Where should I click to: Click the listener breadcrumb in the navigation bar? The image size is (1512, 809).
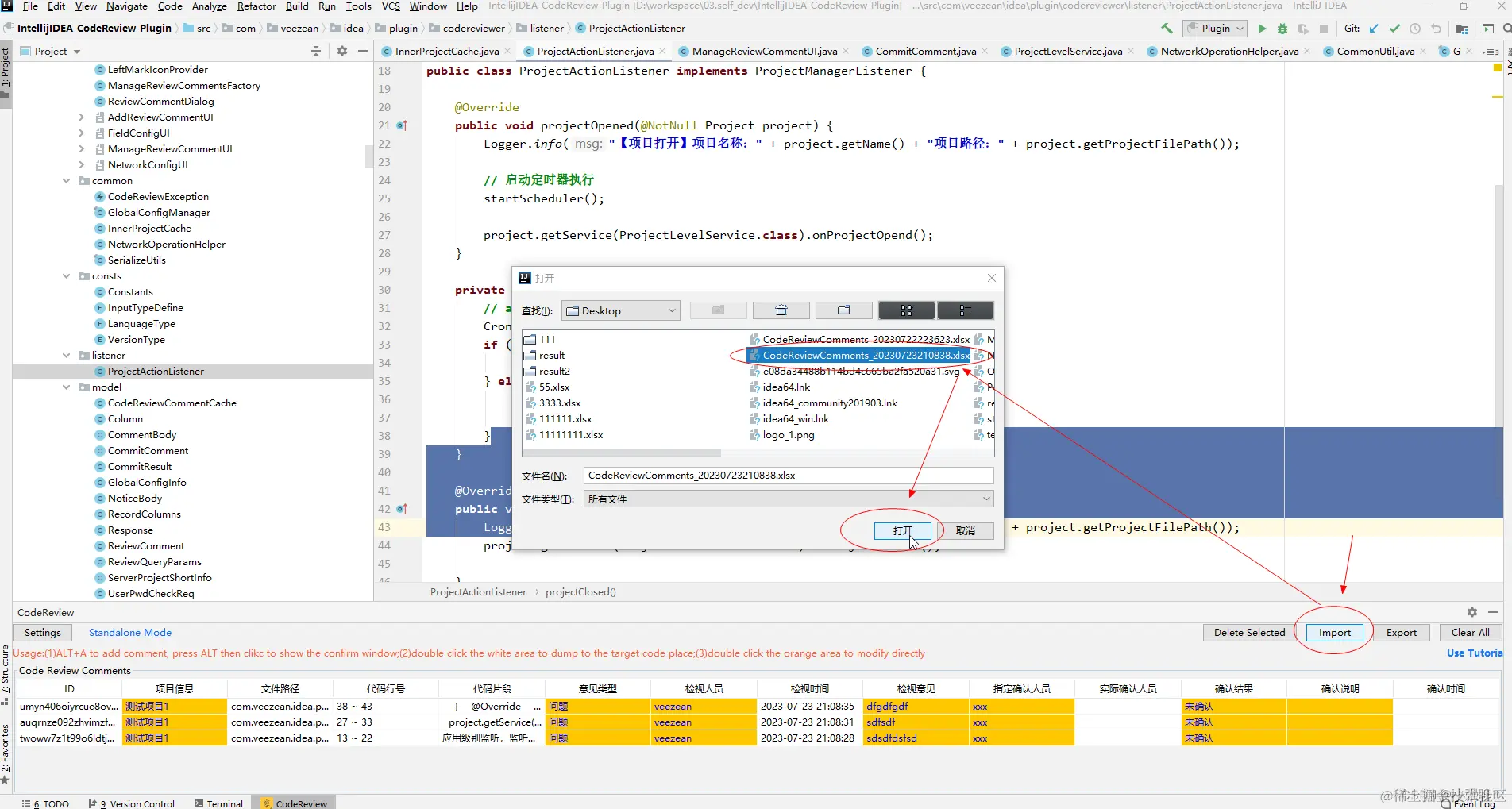[547, 29]
